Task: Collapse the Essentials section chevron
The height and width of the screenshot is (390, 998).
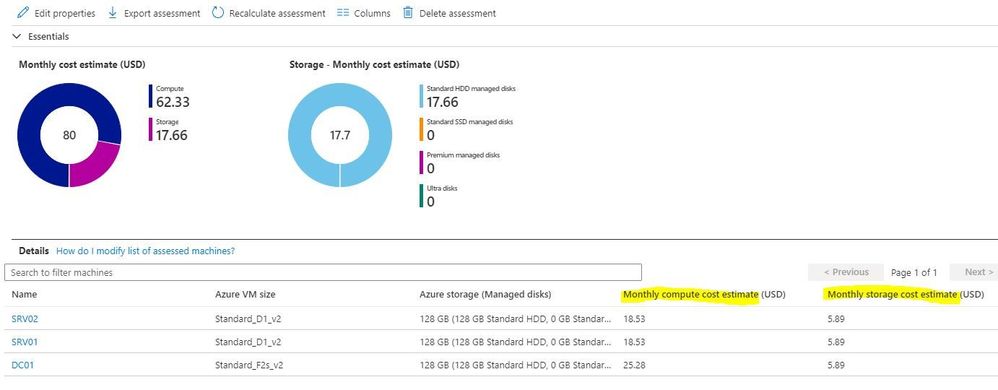Action: tap(17, 37)
